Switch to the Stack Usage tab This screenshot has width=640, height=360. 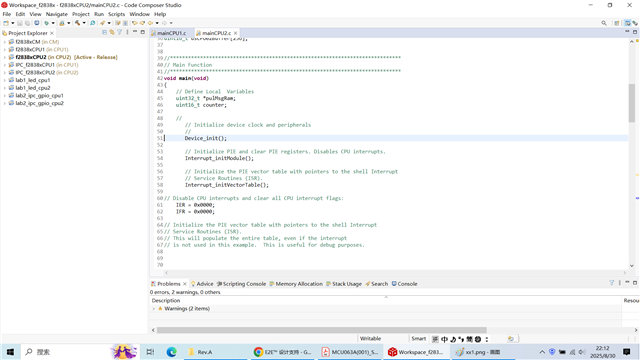[344, 284]
